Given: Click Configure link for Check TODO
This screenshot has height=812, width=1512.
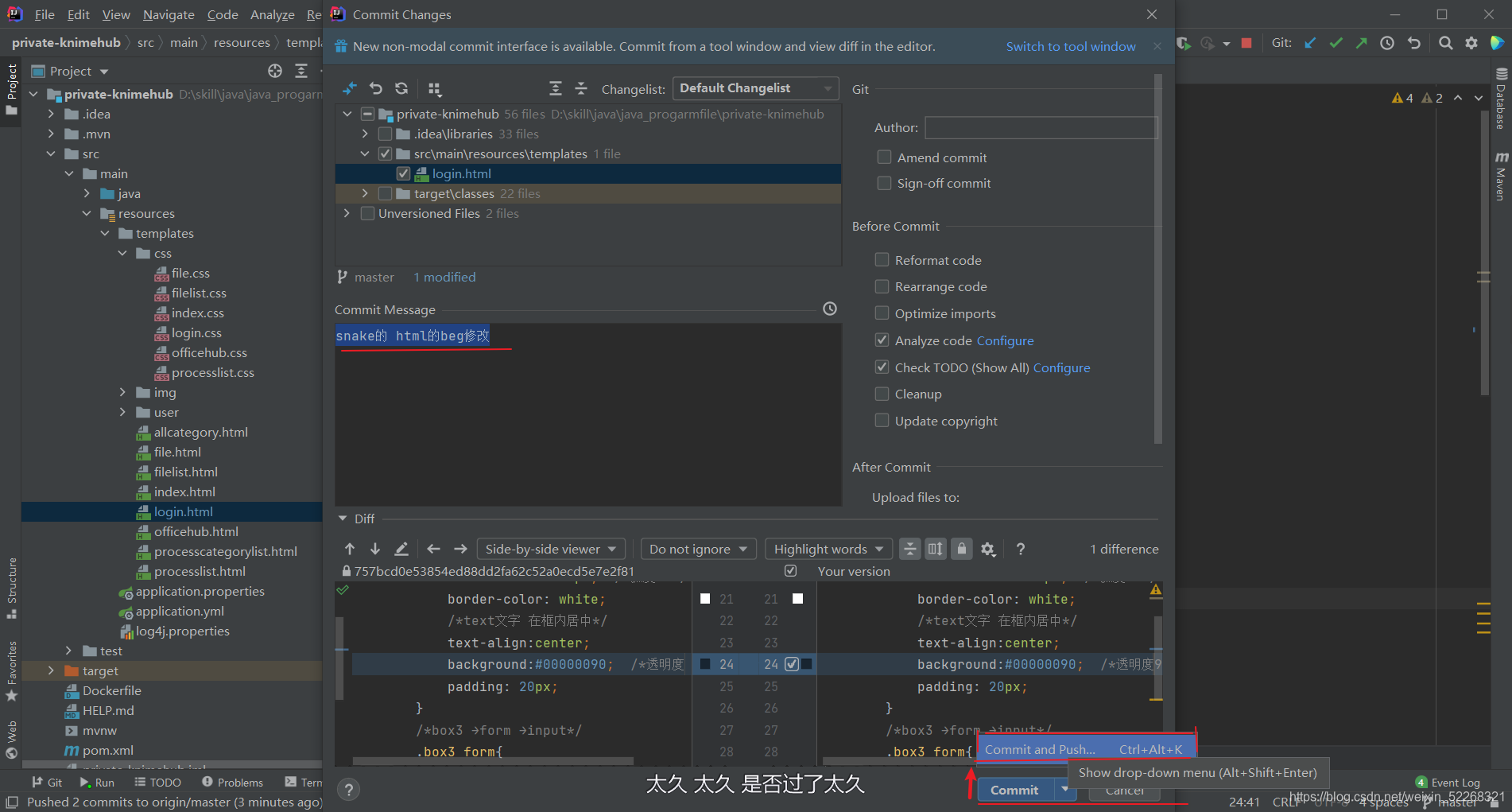Looking at the screenshot, I should (1061, 367).
